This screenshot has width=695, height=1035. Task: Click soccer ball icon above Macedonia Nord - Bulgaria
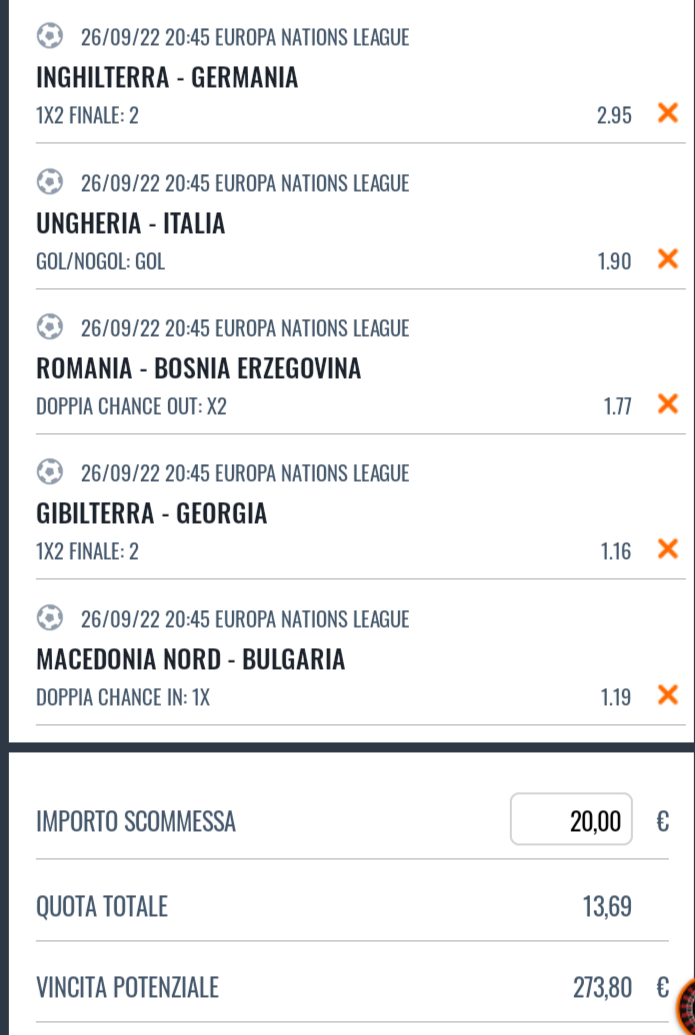click(48, 619)
